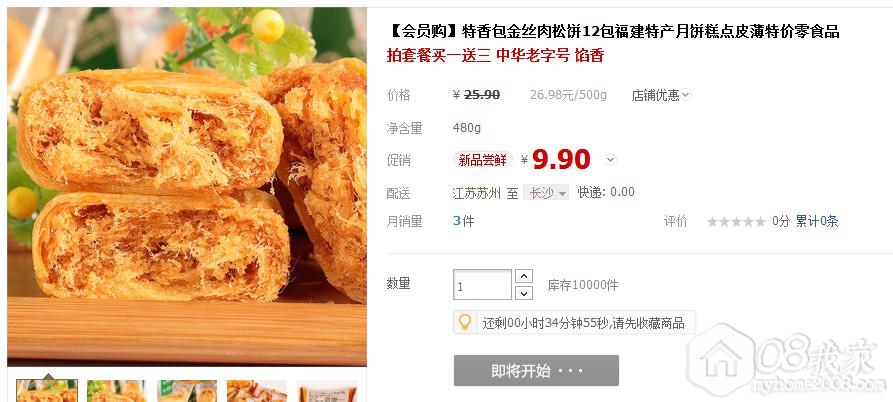Click the quantity input field
The width and height of the screenshot is (893, 402).
482,285
